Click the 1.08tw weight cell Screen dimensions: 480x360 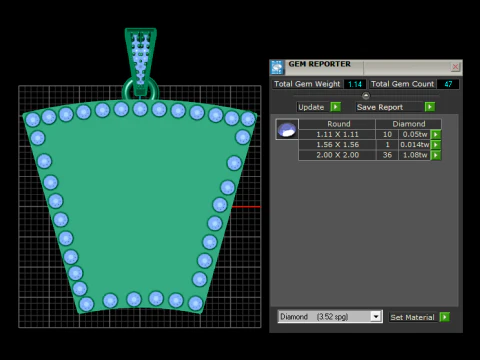(414, 155)
